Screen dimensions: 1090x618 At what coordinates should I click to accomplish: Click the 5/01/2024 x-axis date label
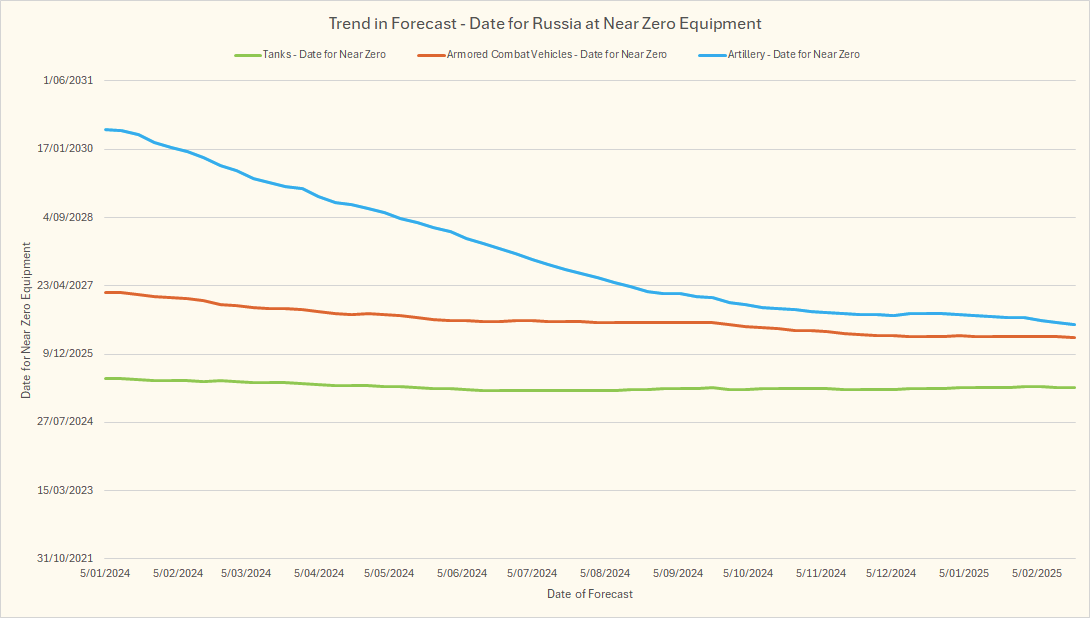click(105, 573)
